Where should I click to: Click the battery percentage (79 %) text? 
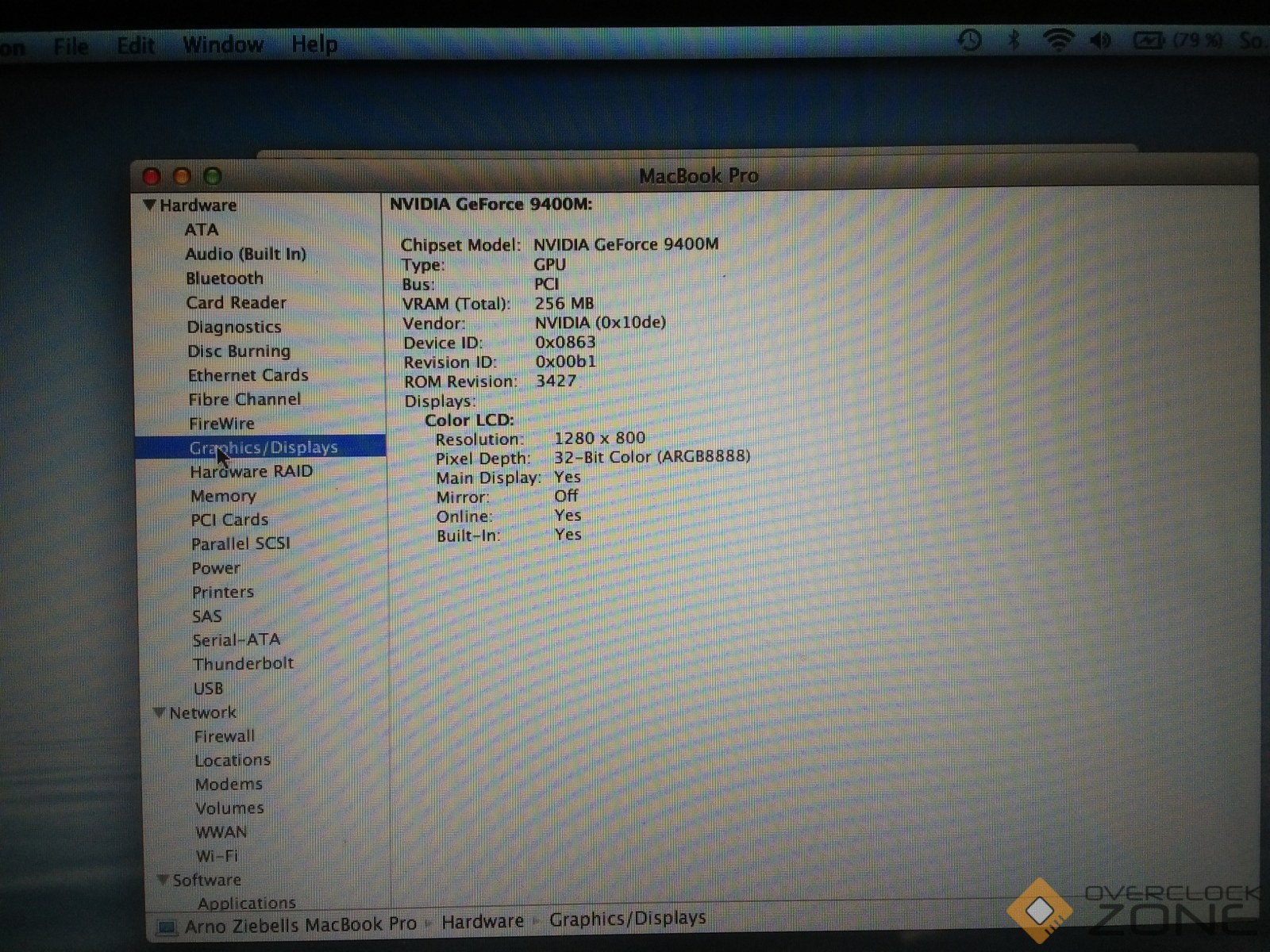click(x=1197, y=40)
